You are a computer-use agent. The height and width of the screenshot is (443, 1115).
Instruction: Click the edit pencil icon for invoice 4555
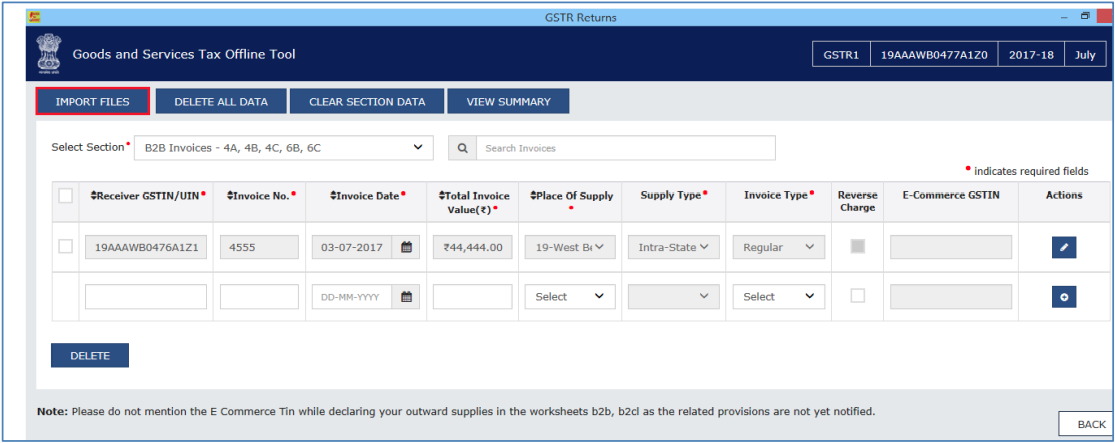click(x=1064, y=247)
